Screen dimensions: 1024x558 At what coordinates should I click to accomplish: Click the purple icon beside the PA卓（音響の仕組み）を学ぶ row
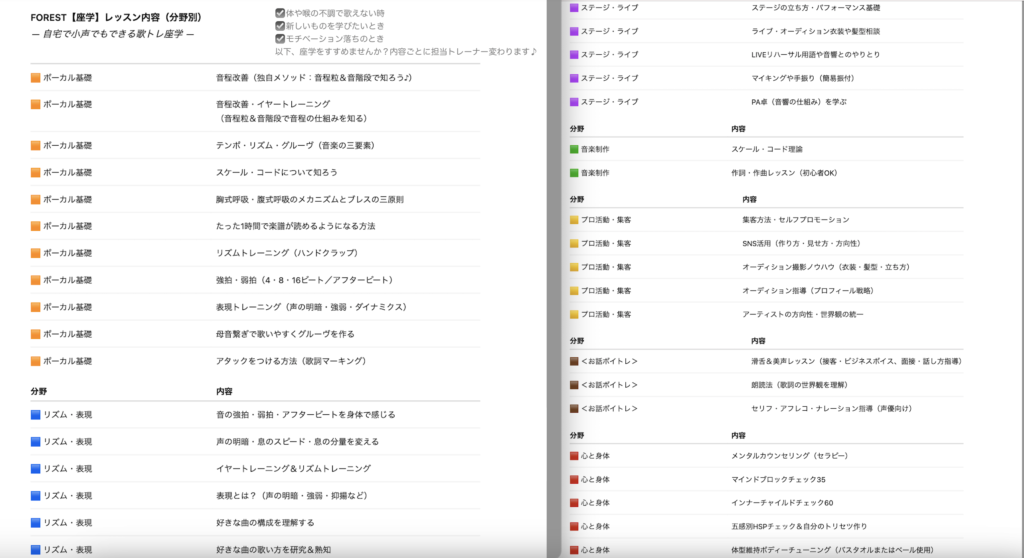click(x=574, y=101)
